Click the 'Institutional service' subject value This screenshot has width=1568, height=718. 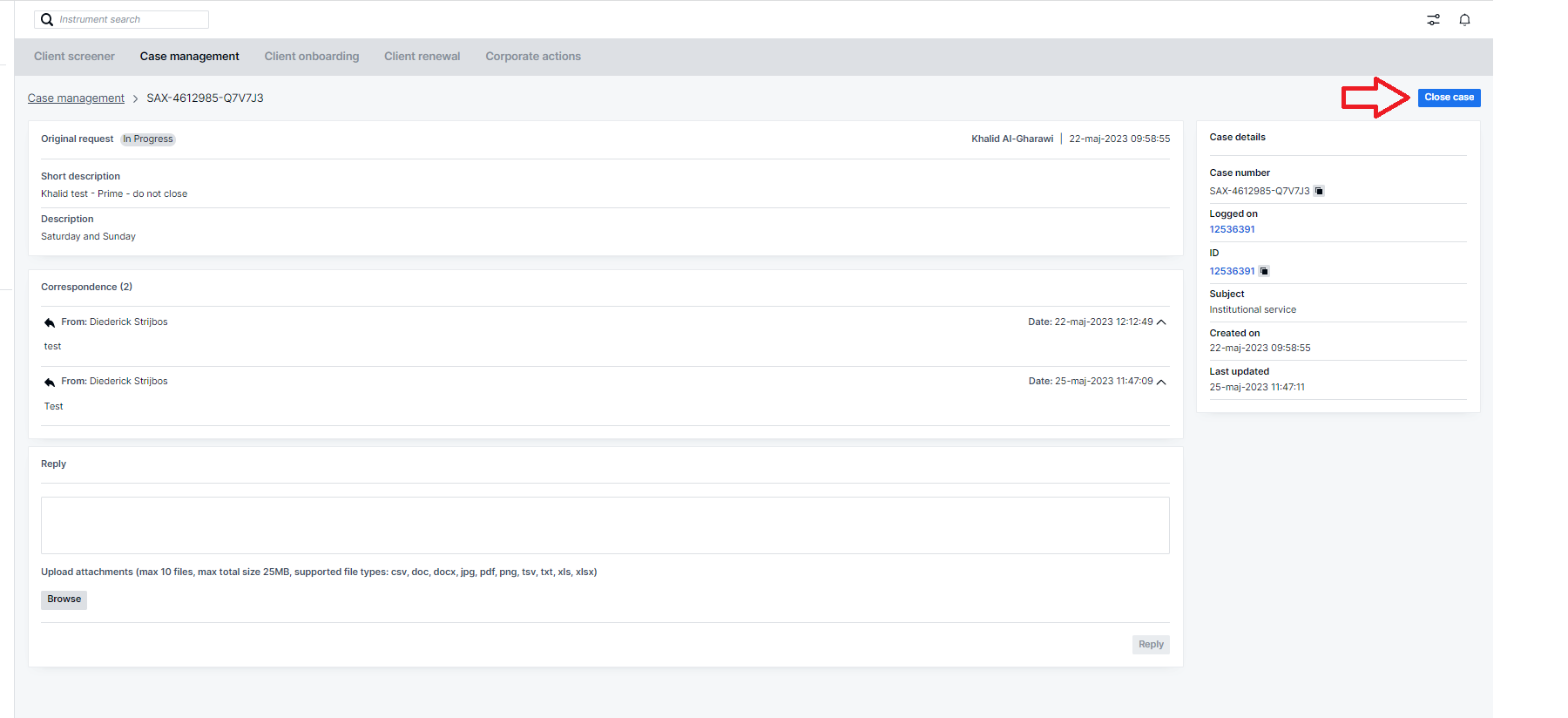point(1253,310)
